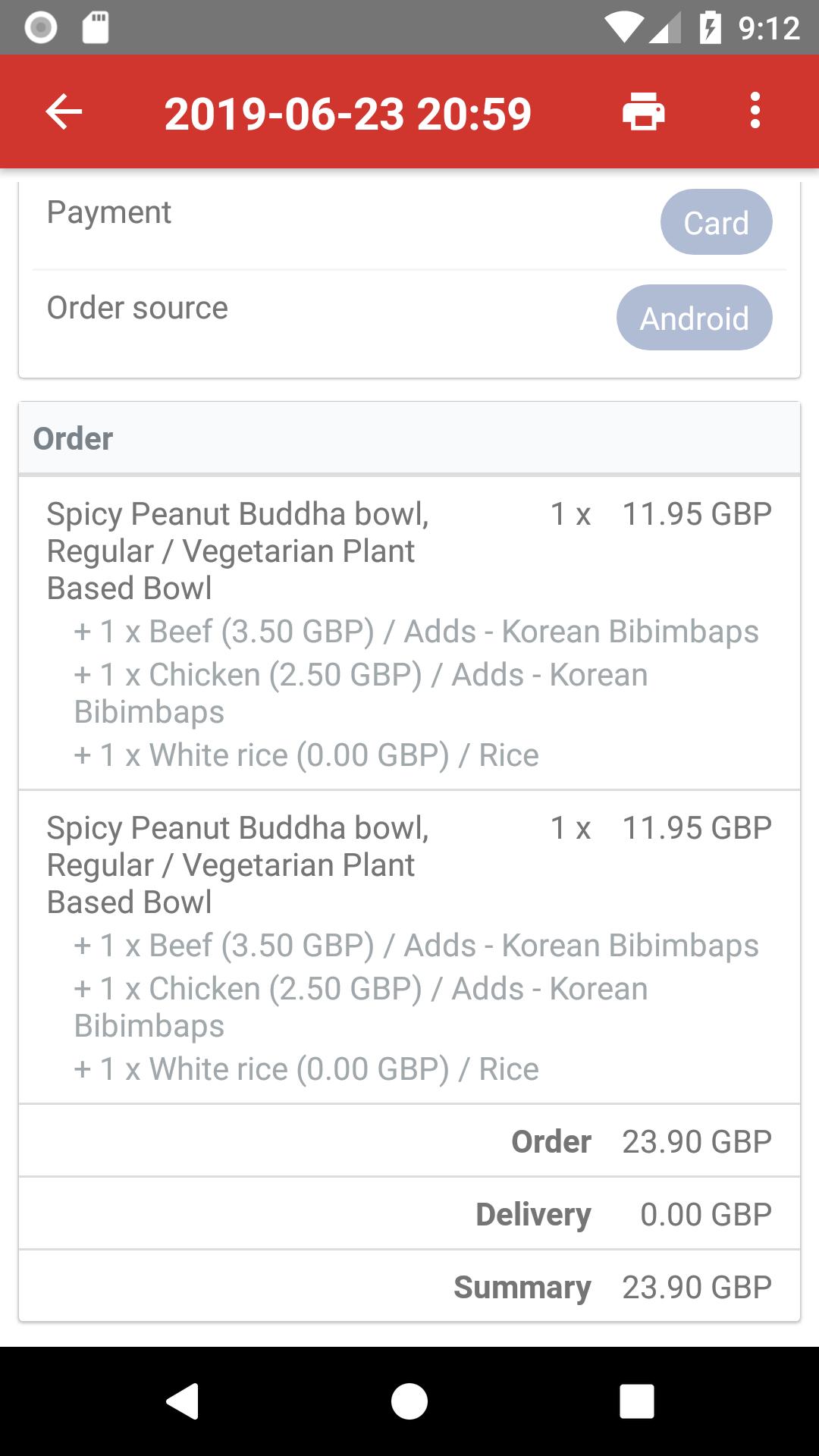Tap the back arrow in header
819x1456 pixels.
[64, 112]
